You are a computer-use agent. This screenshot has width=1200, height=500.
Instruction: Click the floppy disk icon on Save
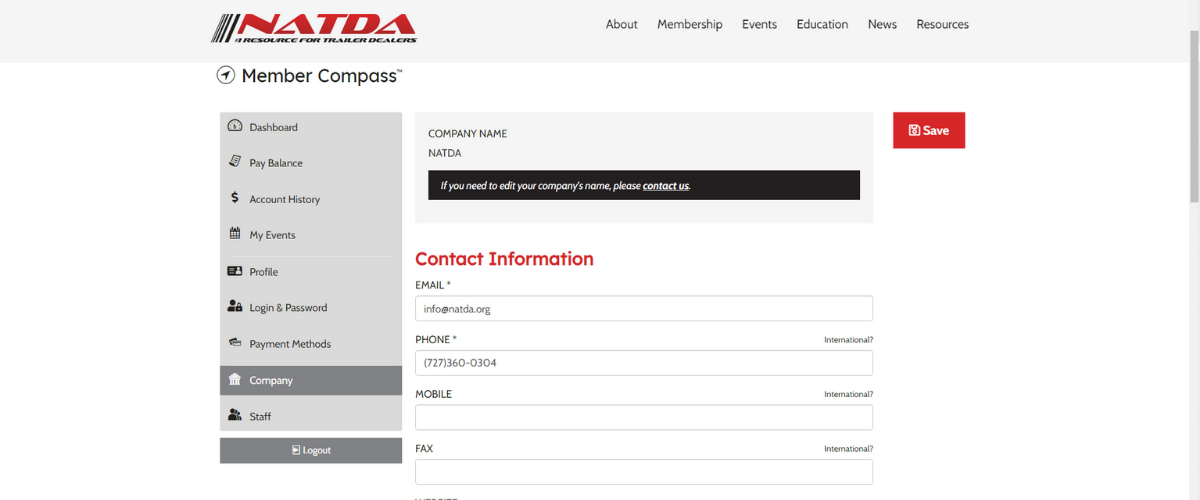point(914,130)
